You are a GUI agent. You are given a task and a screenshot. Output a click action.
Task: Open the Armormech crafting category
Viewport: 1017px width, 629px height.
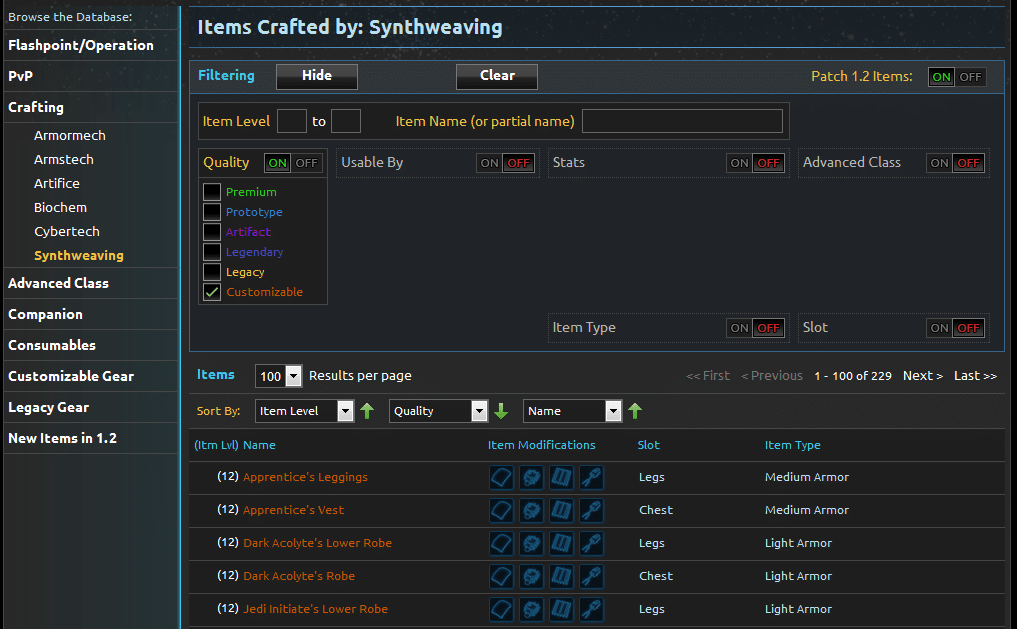click(x=70, y=136)
